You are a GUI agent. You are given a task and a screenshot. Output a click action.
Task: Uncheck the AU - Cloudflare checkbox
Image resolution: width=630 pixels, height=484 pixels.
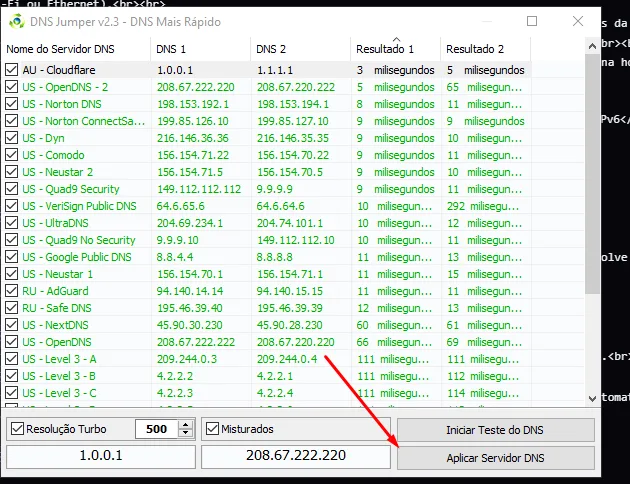coord(11,70)
